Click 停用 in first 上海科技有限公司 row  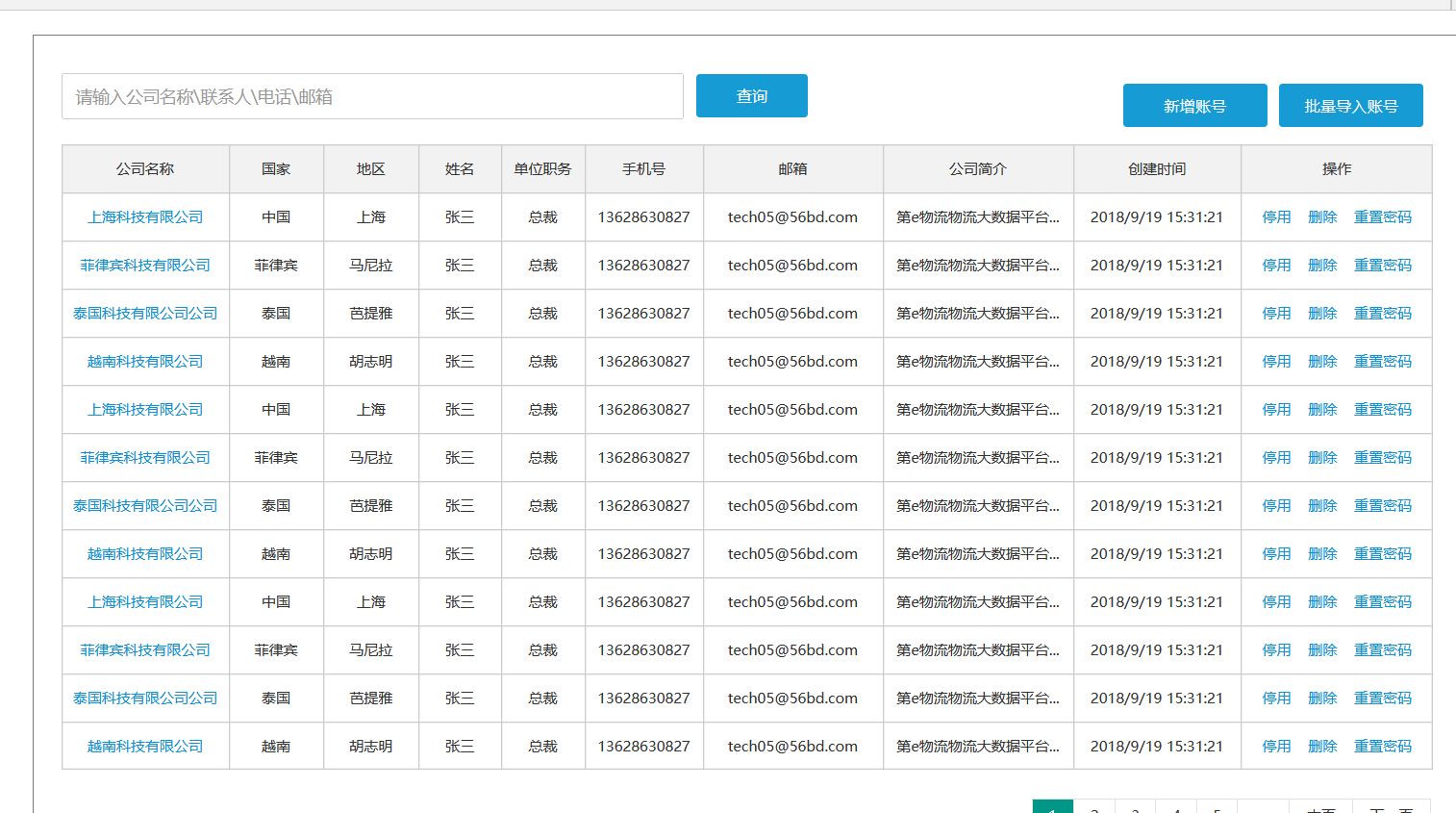(x=1276, y=217)
